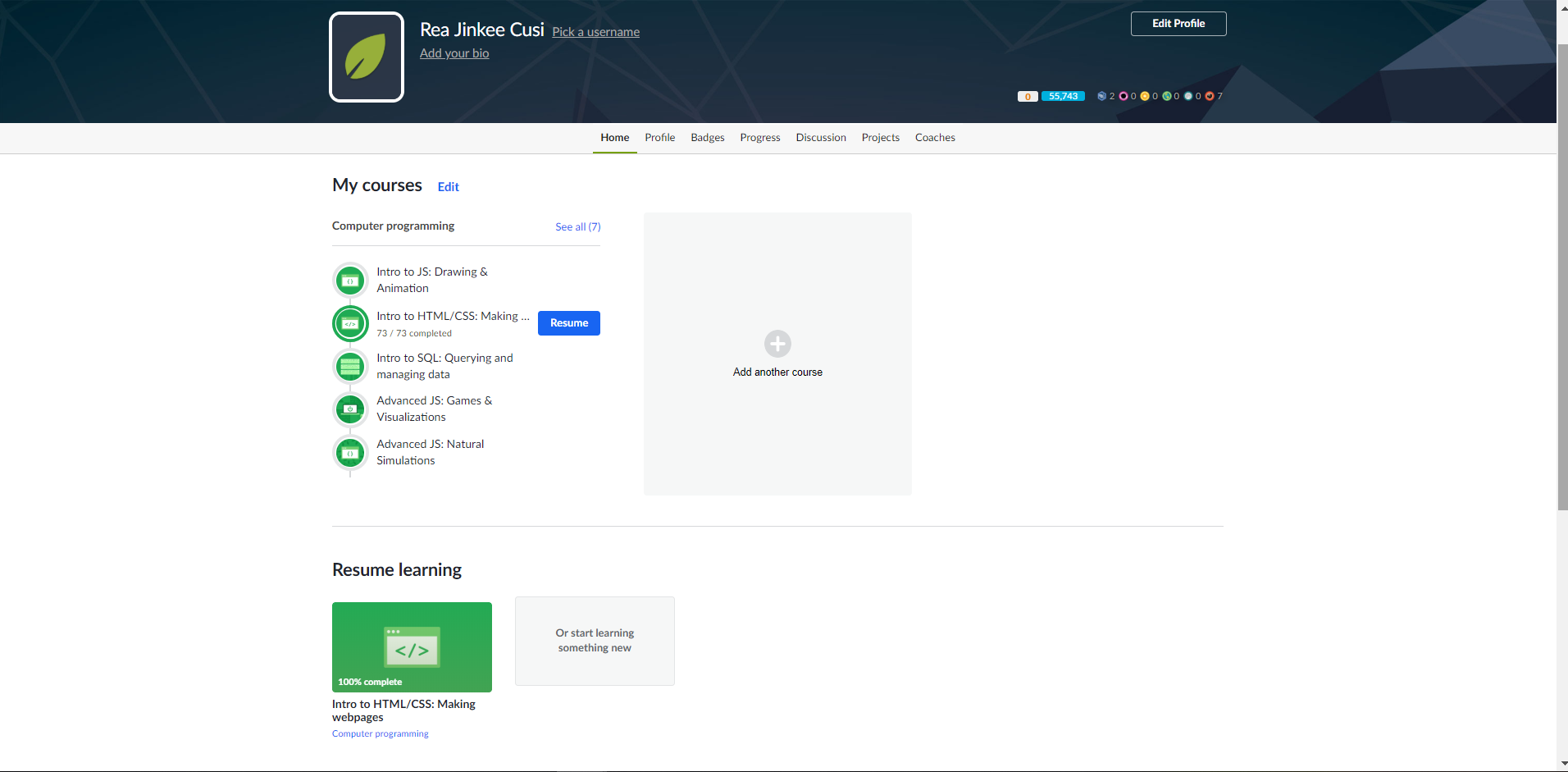The height and width of the screenshot is (772, 1568).
Task: Open the Intro to JS course icon
Action: 350,281
